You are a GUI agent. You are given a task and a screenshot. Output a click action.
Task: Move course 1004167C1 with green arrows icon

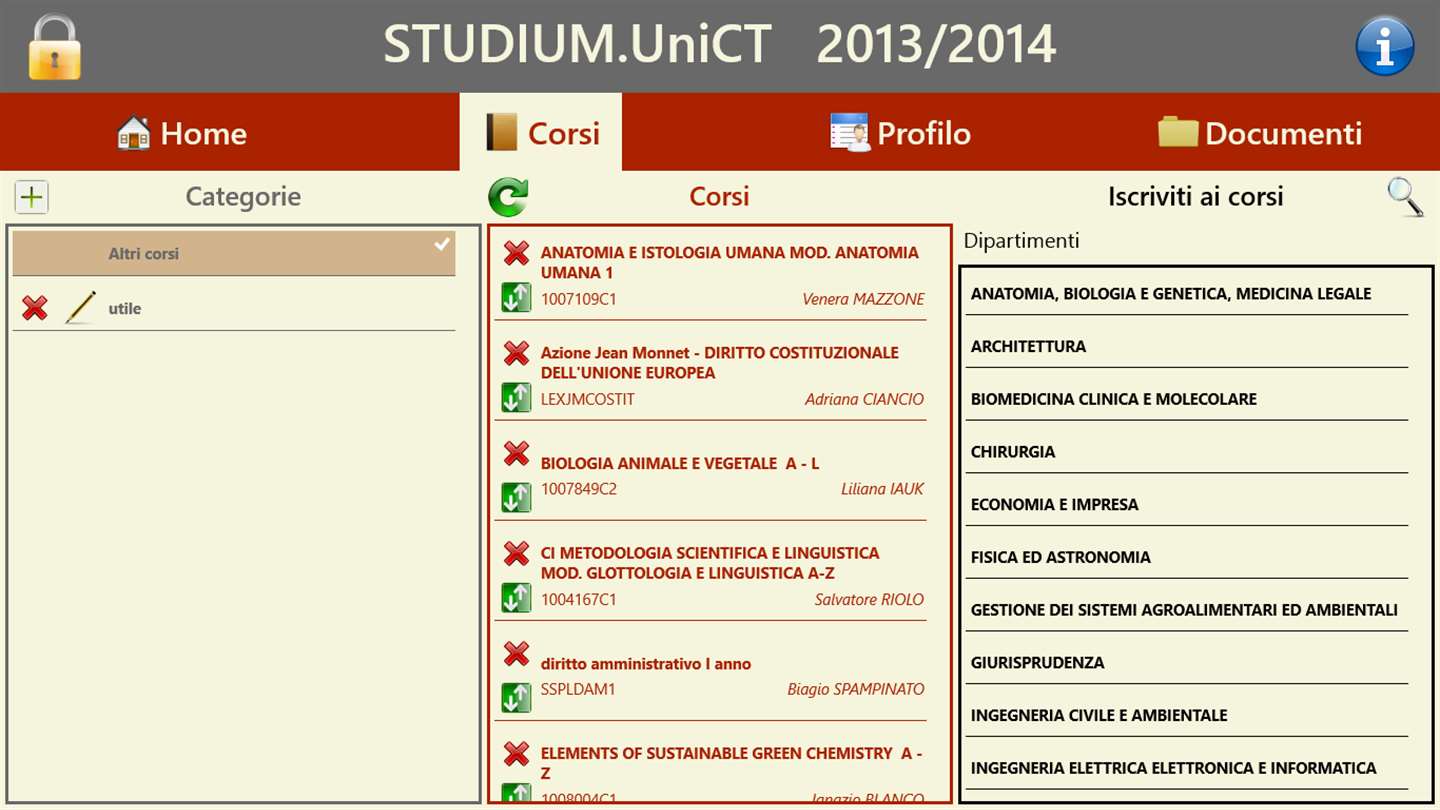point(516,598)
